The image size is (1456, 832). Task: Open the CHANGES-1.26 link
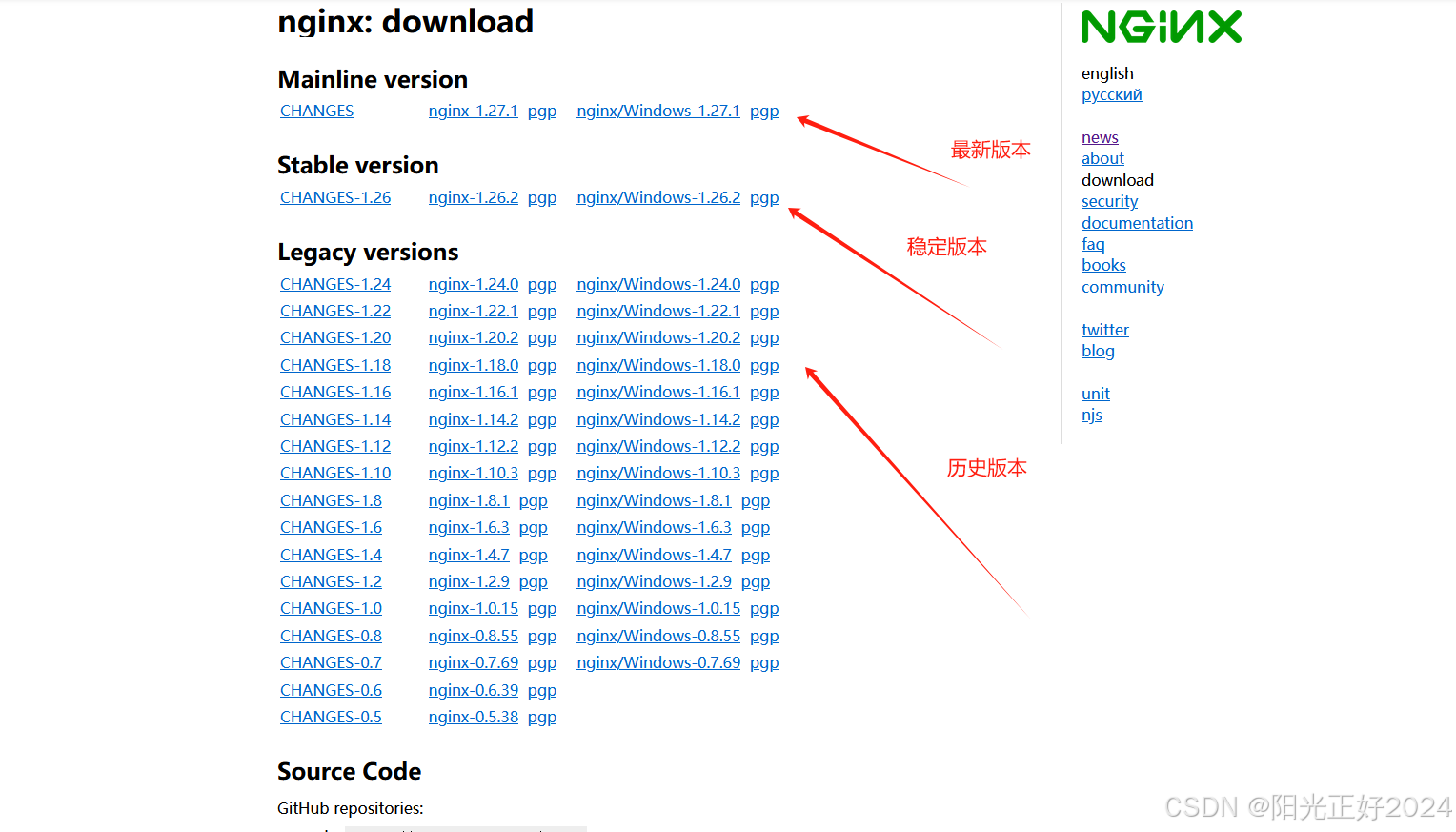(335, 197)
